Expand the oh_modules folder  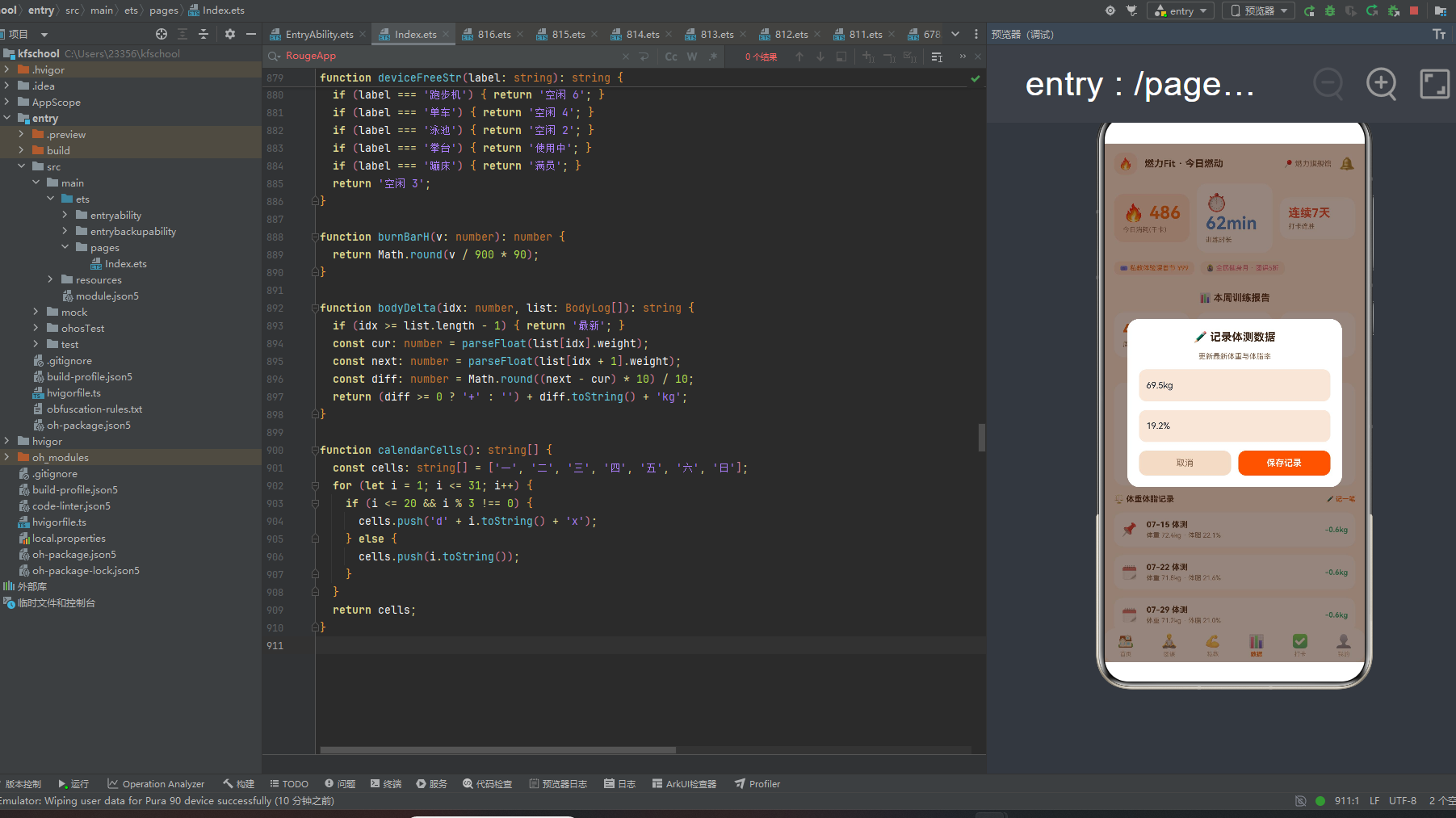click(x=6, y=457)
